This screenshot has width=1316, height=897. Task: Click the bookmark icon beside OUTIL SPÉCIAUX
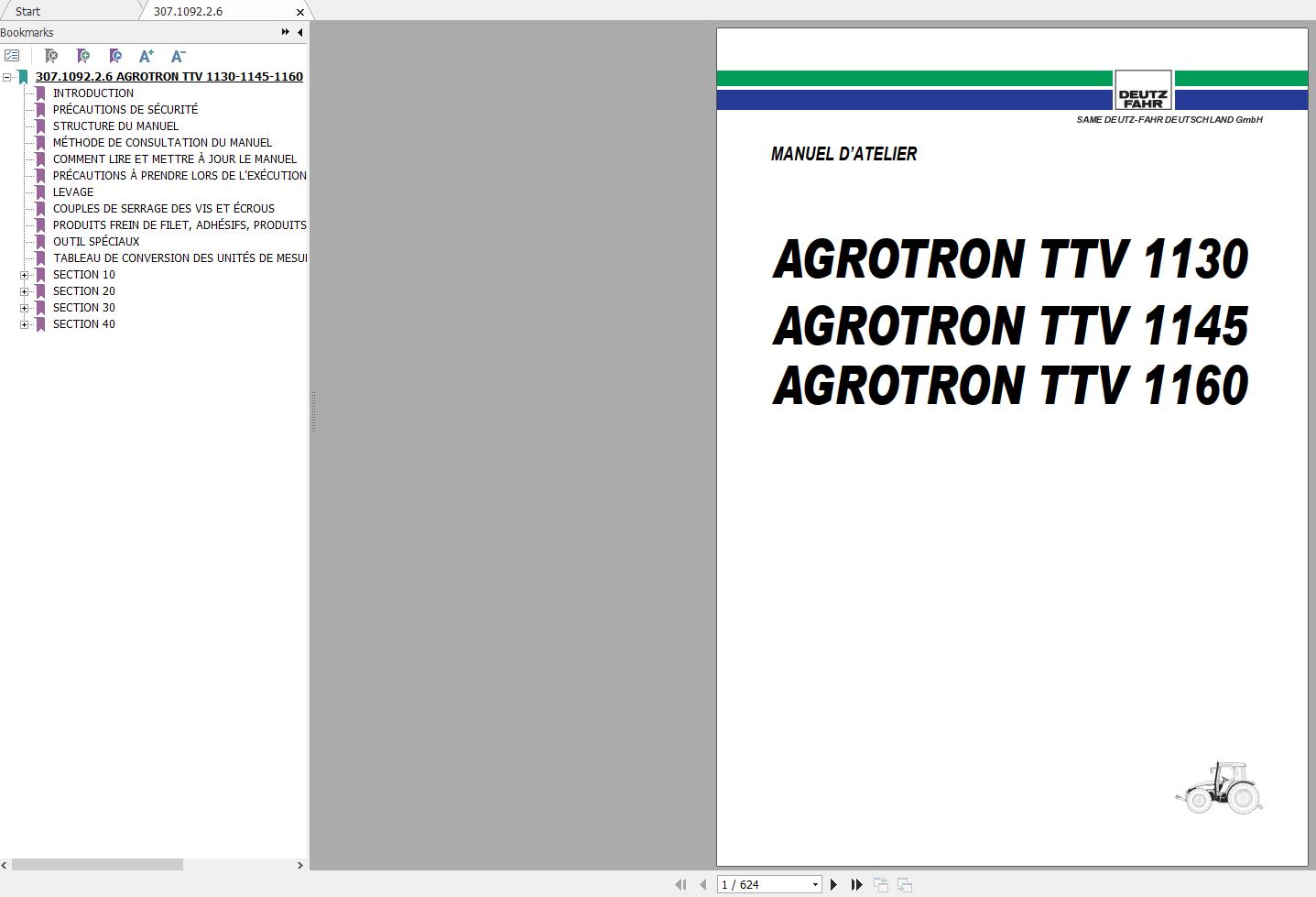pos(40,242)
